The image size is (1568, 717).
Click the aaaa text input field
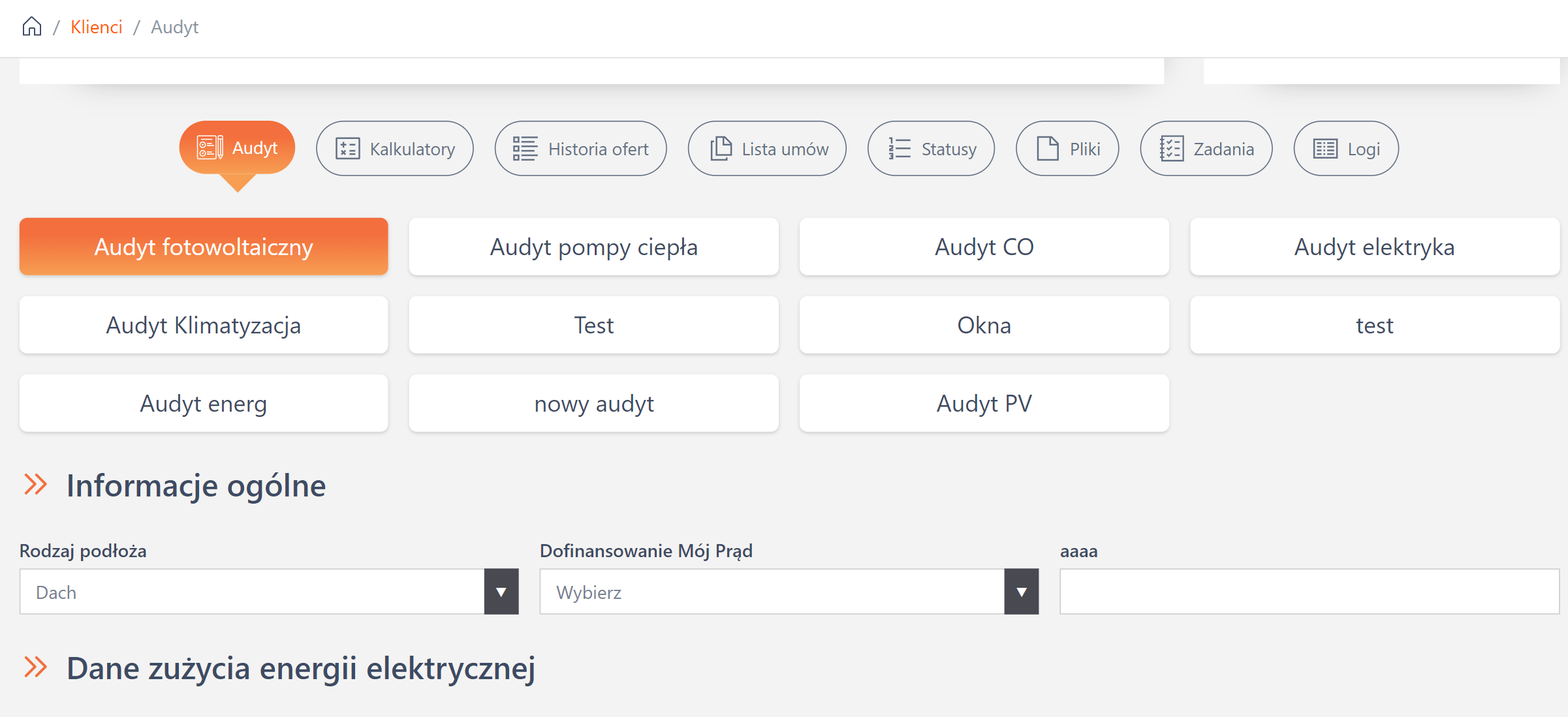[1309, 592]
